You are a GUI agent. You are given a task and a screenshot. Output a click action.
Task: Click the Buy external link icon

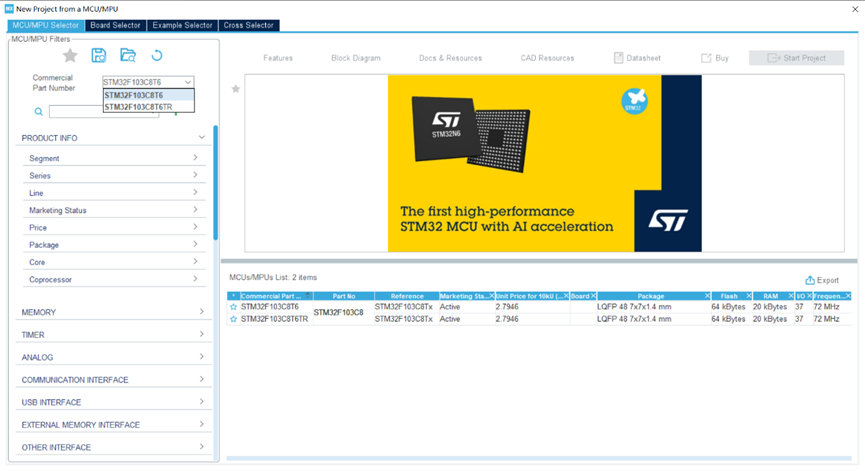click(706, 58)
